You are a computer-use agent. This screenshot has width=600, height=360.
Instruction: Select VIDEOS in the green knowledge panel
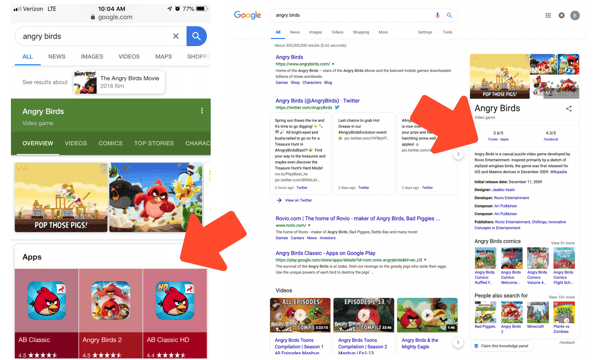[x=76, y=143]
